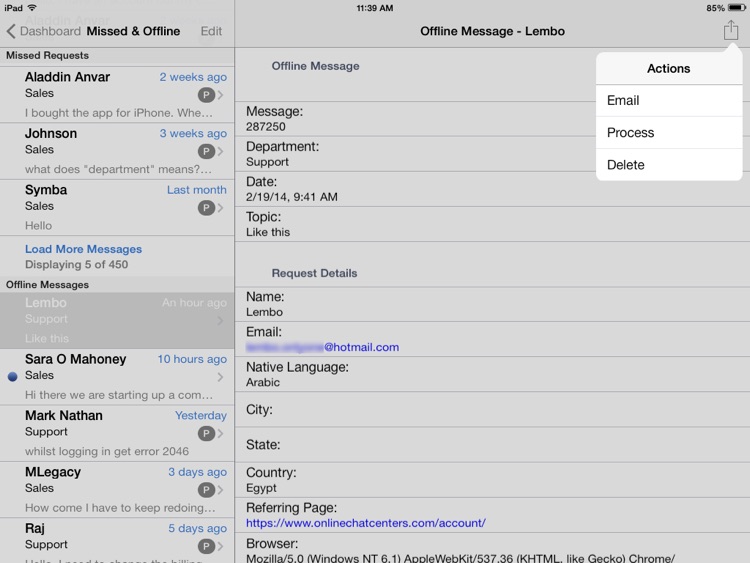Tap the P badge on Aladdin Anvar row
The image size is (750, 563).
(x=206, y=95)
